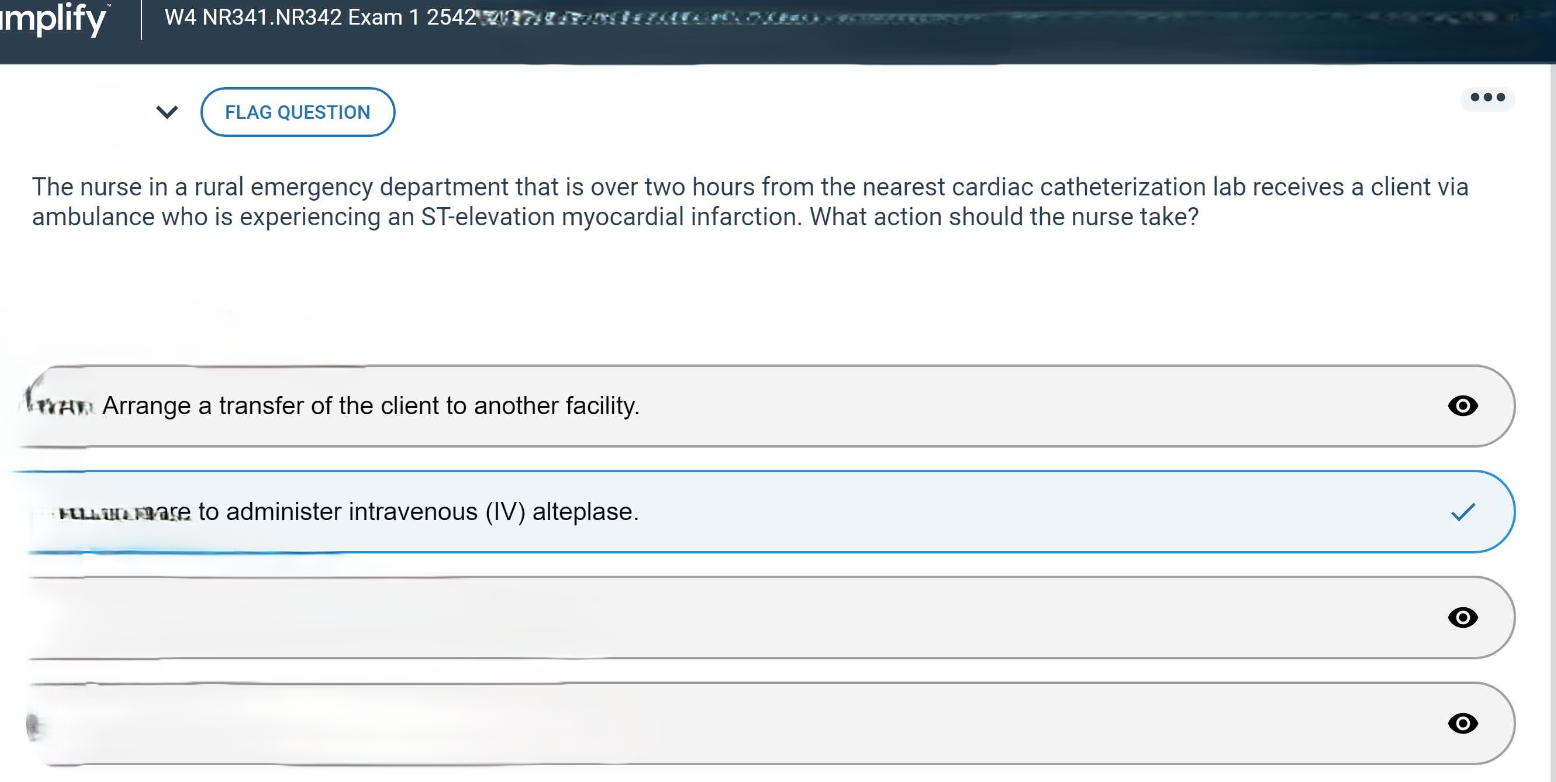This screenshot has height=782, width=1556.
Task: Toggle the eye icon on the third answer
Action: (x=1462, y=617)
